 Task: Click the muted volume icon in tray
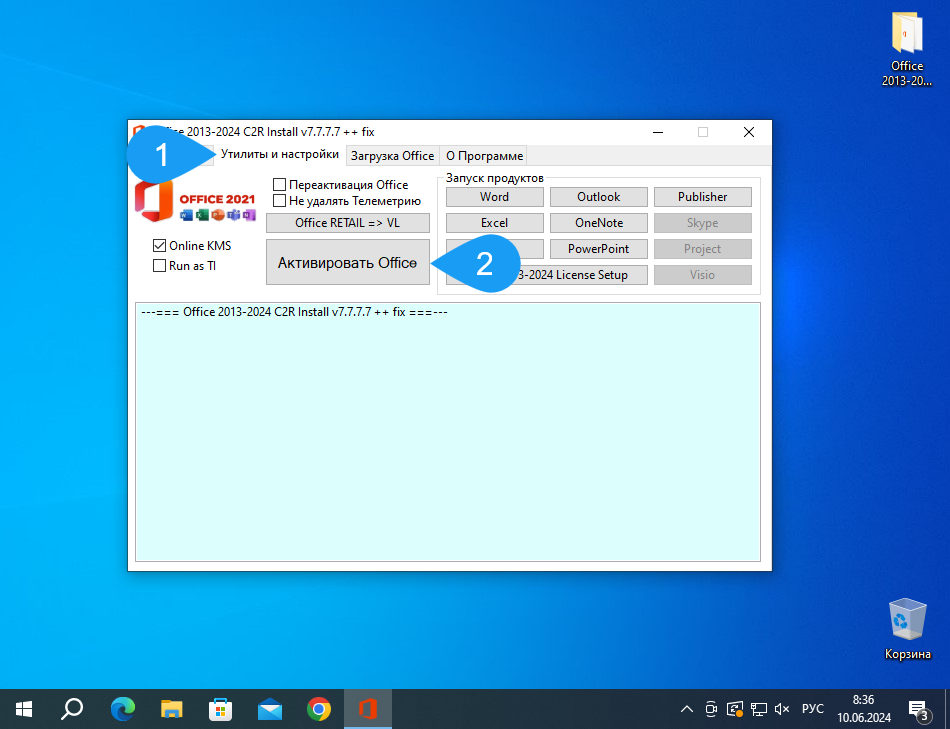[783, 709]
